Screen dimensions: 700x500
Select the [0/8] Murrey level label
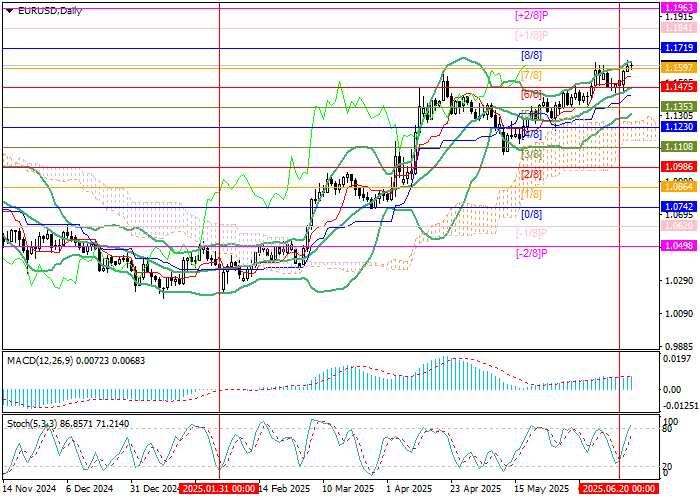click(531, 214)
